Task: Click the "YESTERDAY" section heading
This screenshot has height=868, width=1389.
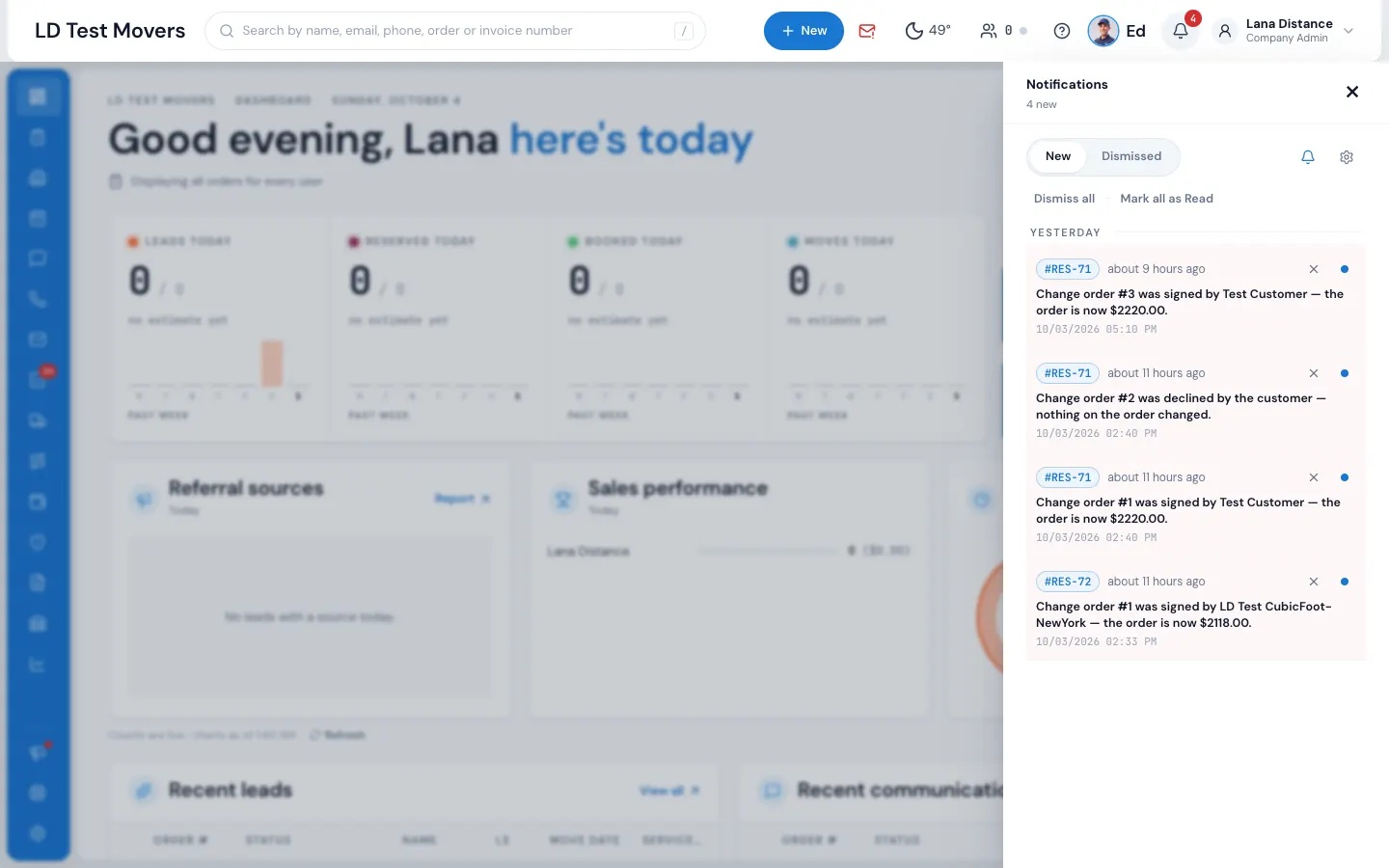Action: tap(1065, 232)
